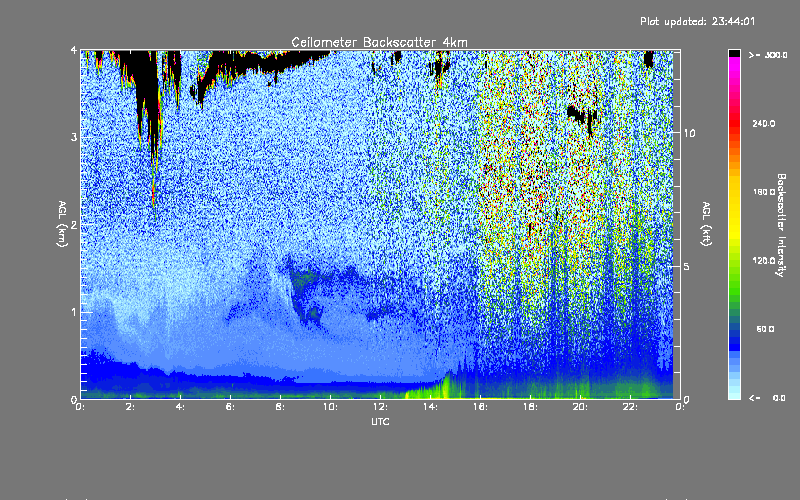The image size is (800, 500).
Task: Click the '120.0' colorbar value
Action: (x=764, y=260)
